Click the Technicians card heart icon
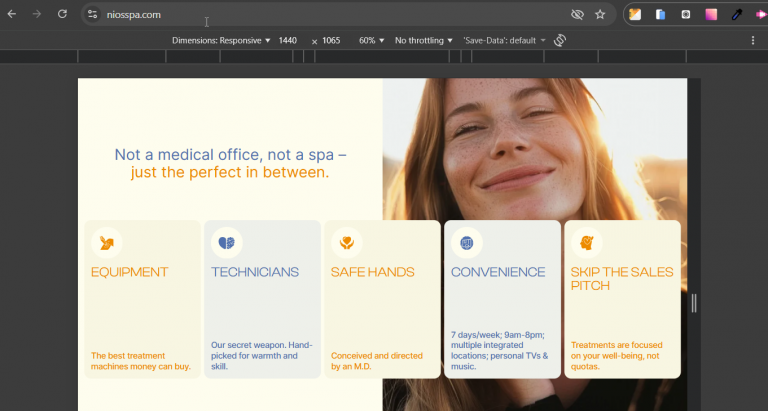The width and height of the screenshot is (768, 411). (x=226, y=242)
